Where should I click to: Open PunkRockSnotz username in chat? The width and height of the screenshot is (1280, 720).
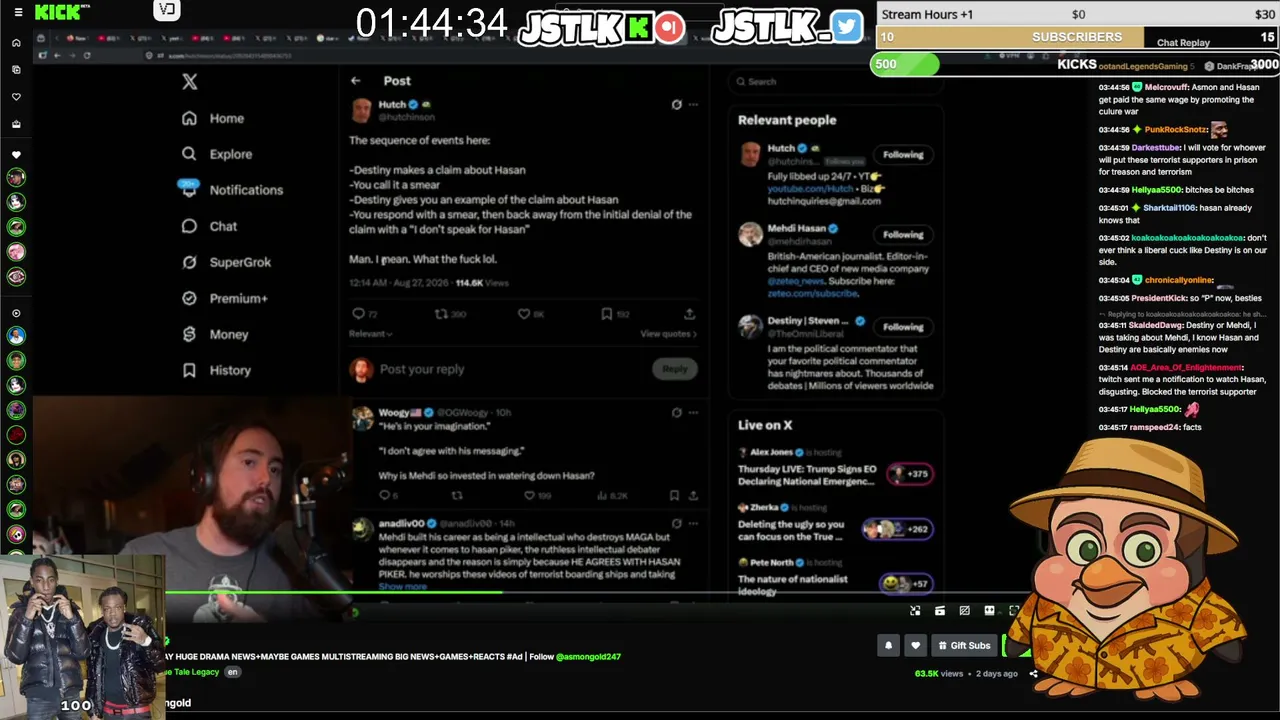point(1176,130)
